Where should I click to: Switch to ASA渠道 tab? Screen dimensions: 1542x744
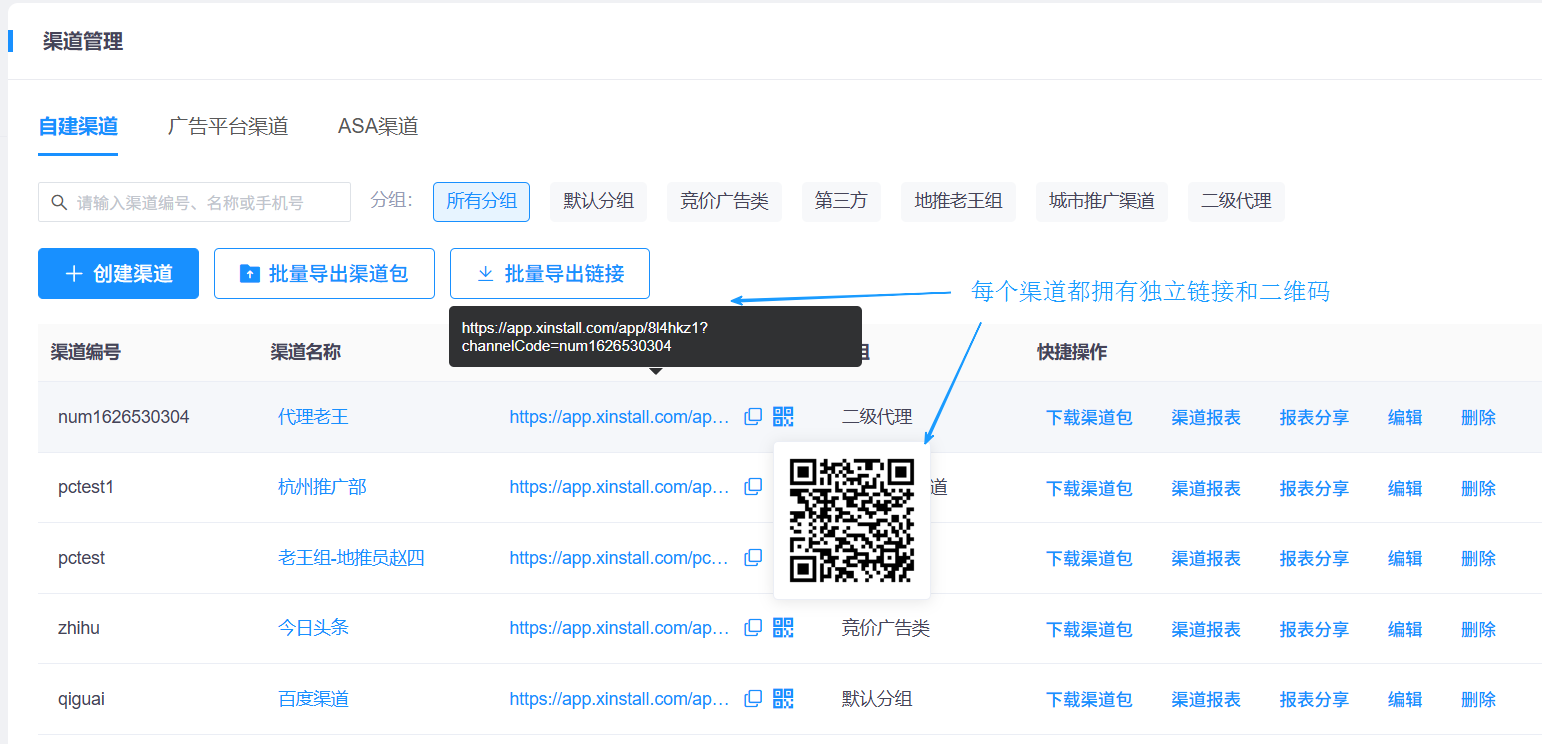(x=378, y=127)
